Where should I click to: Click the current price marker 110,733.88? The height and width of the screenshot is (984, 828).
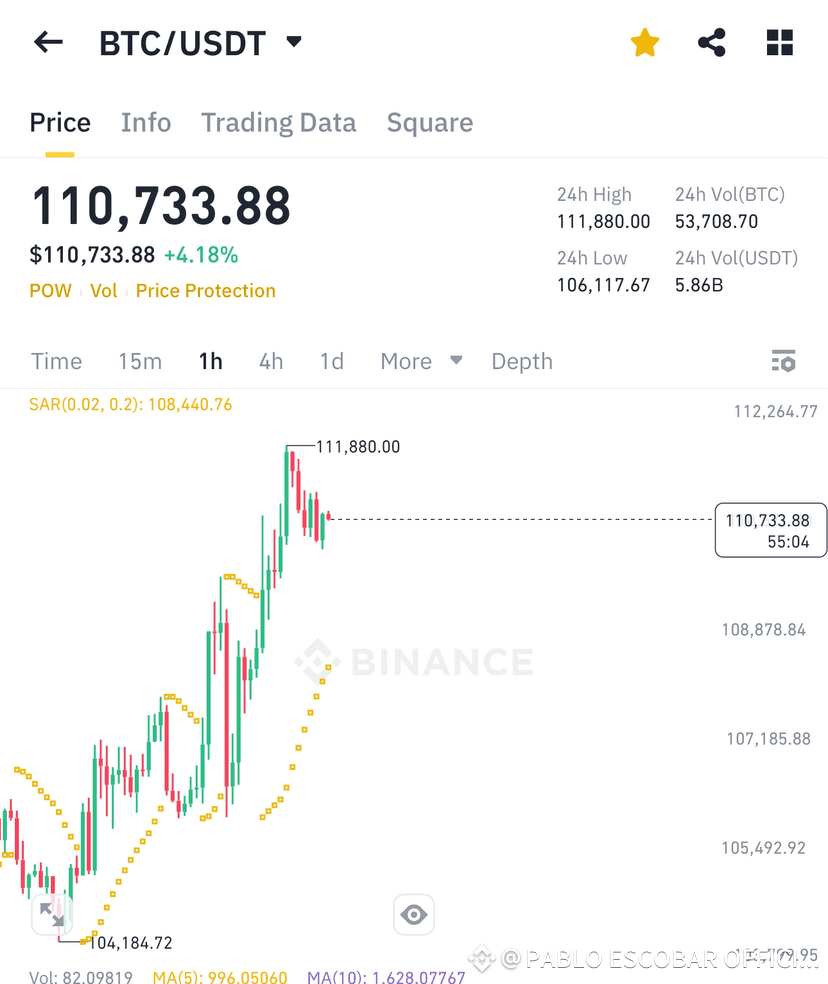(x=771, y=530)
